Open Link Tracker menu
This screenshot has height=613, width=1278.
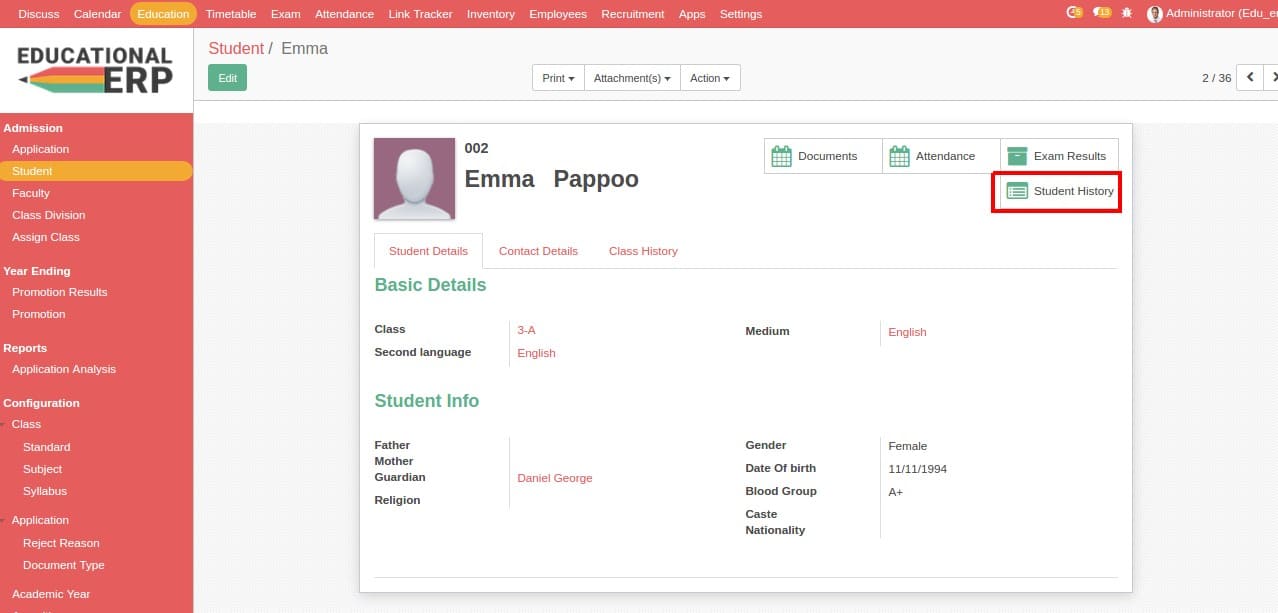pyautogui.click(x=420, y=14)
